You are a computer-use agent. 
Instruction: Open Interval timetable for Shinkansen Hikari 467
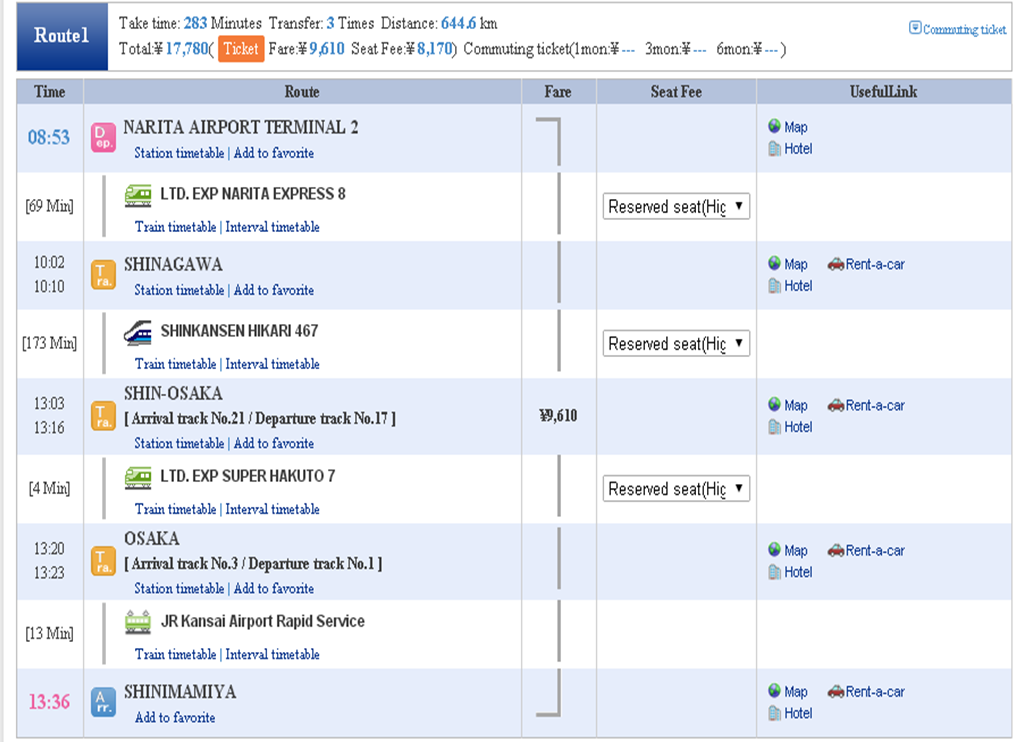point(272,364)
